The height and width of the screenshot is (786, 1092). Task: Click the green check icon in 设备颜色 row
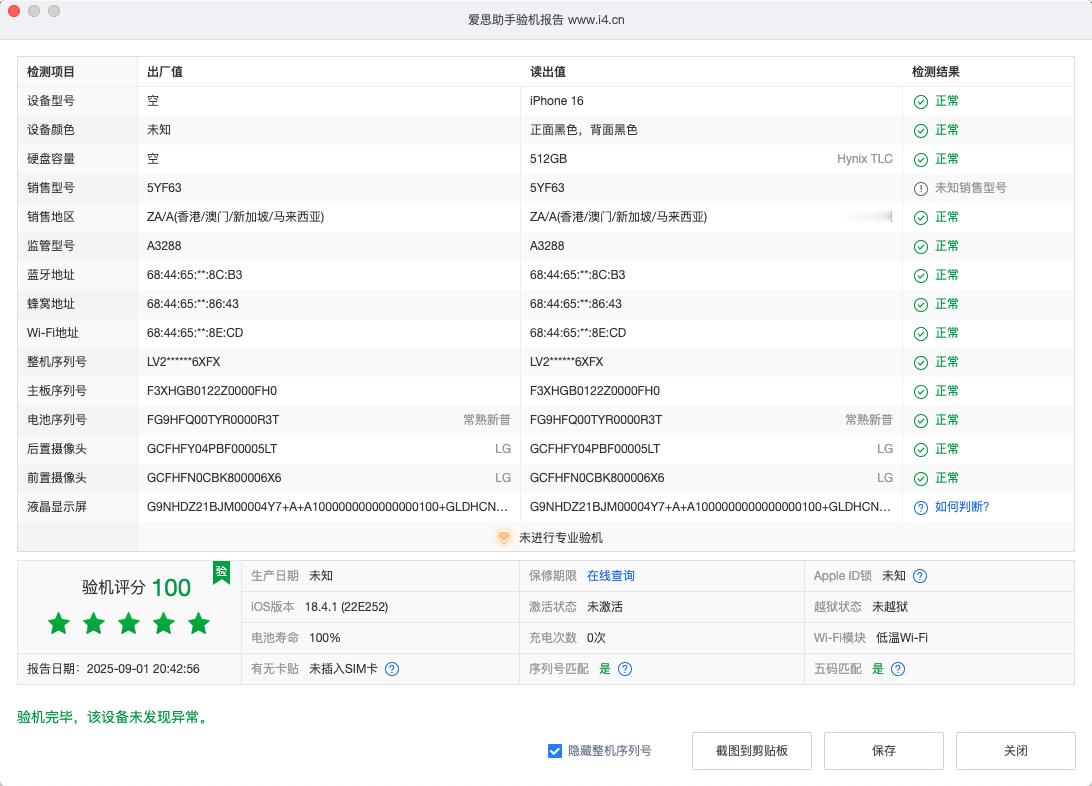click(921, 131)
